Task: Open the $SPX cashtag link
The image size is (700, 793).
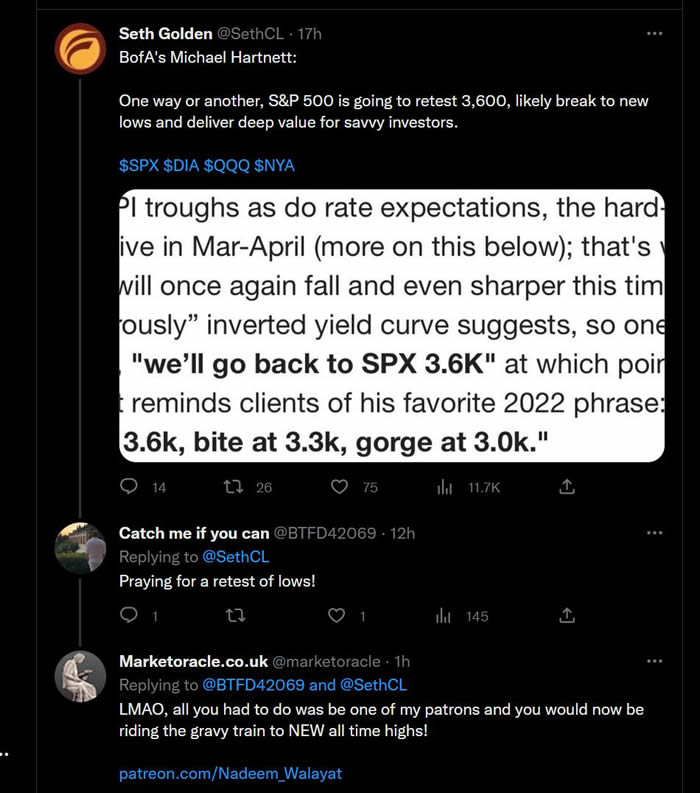Action: click(x=139, y=165)
